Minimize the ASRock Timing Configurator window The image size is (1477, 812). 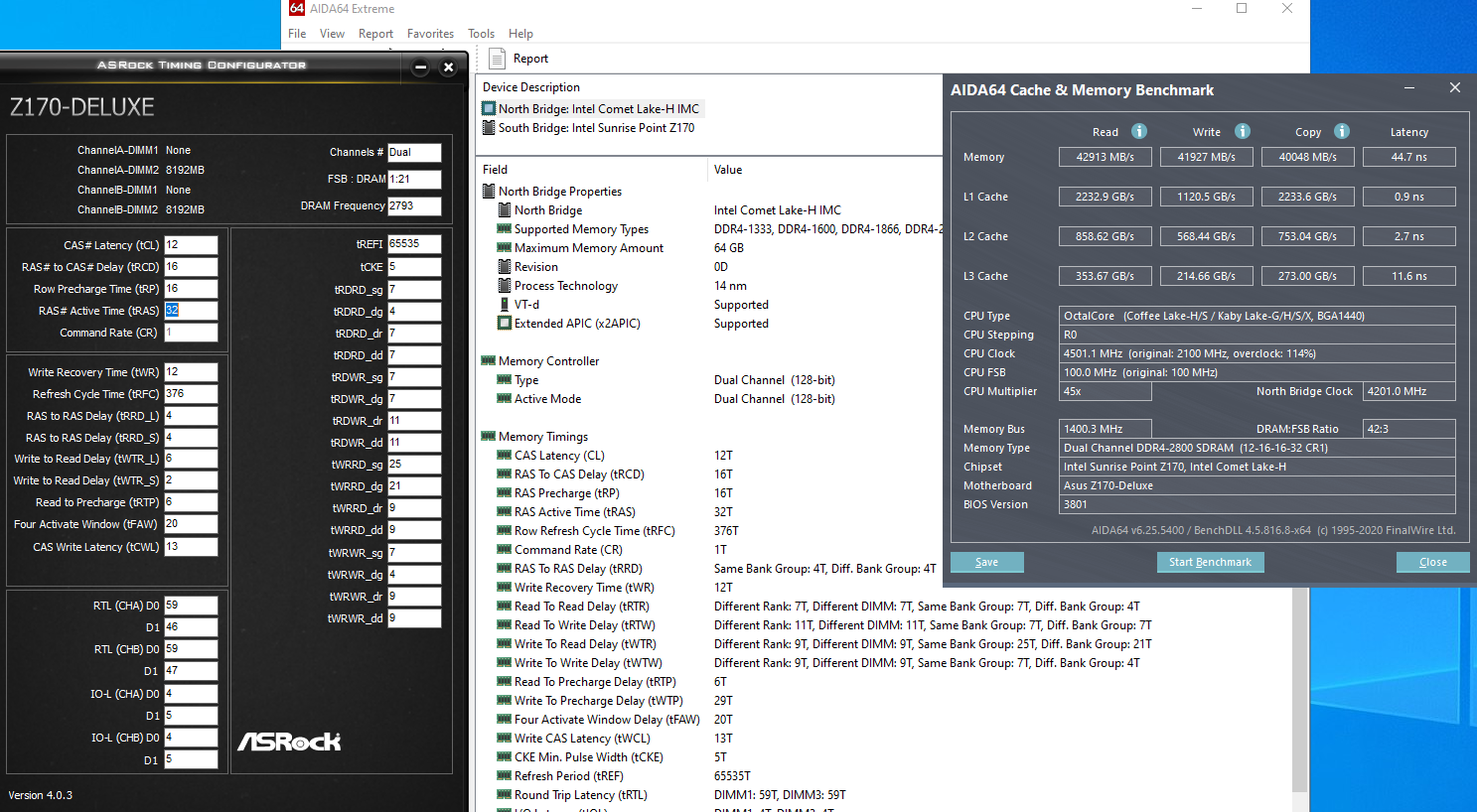(x=420, y=68)
